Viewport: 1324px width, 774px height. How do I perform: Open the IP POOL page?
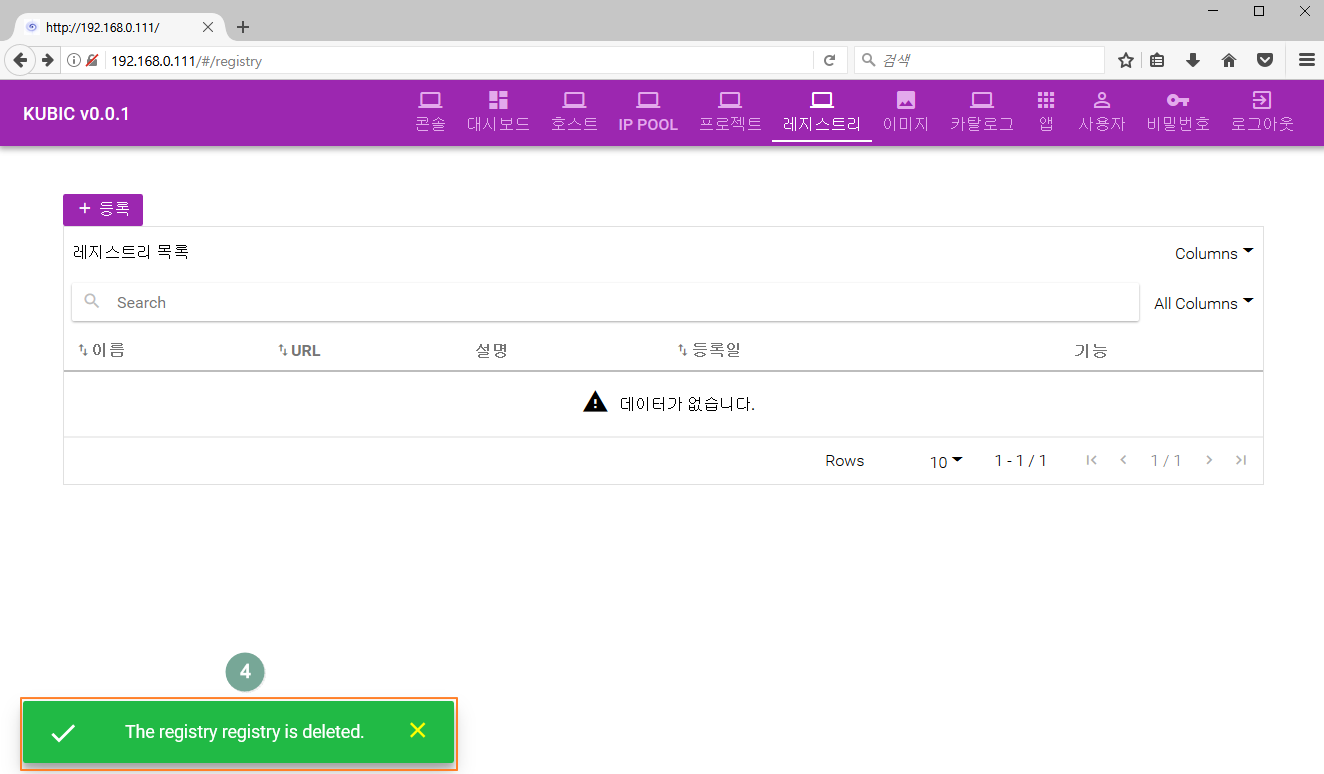pyautogui.click(x=648, y=112)
